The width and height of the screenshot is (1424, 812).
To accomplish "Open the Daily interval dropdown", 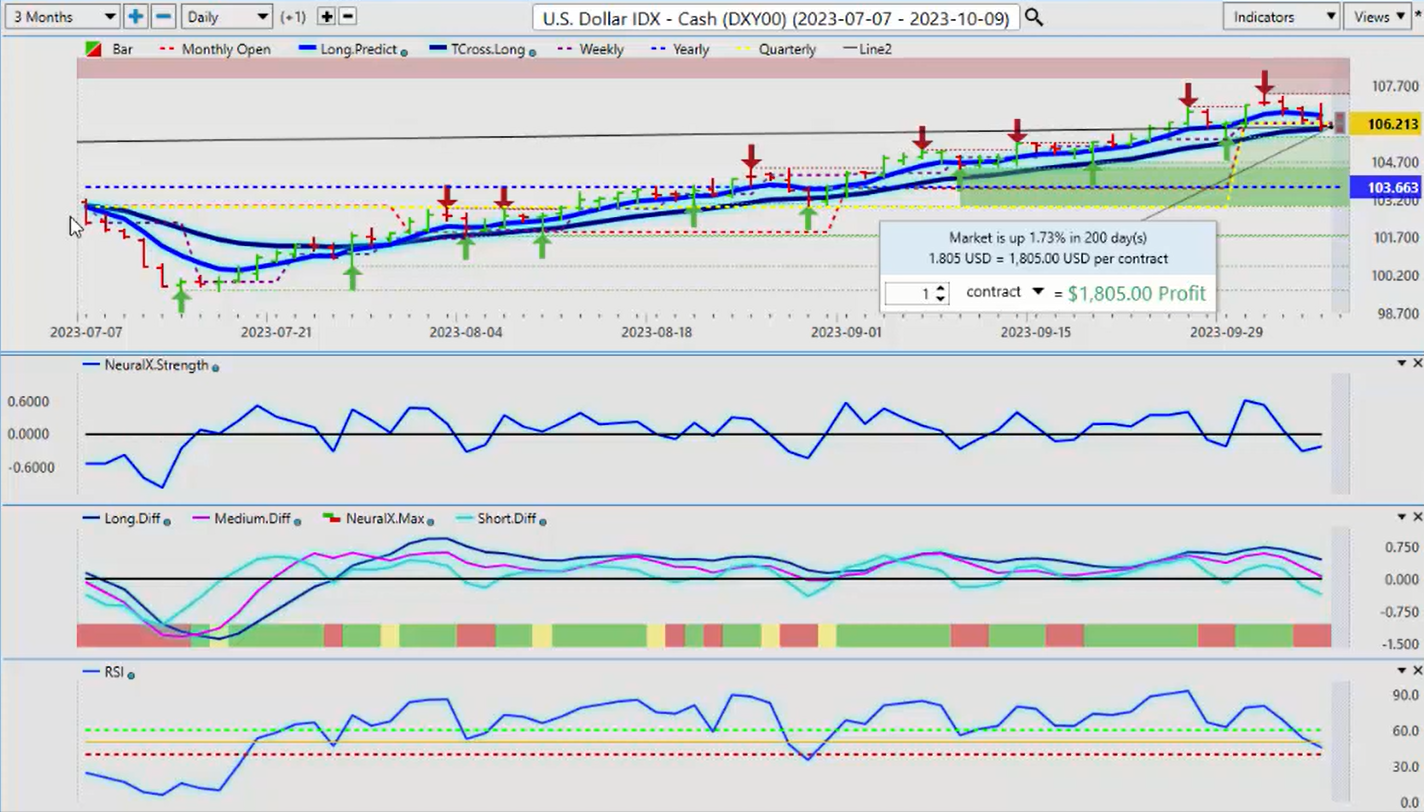I will [x=227, y=16].
